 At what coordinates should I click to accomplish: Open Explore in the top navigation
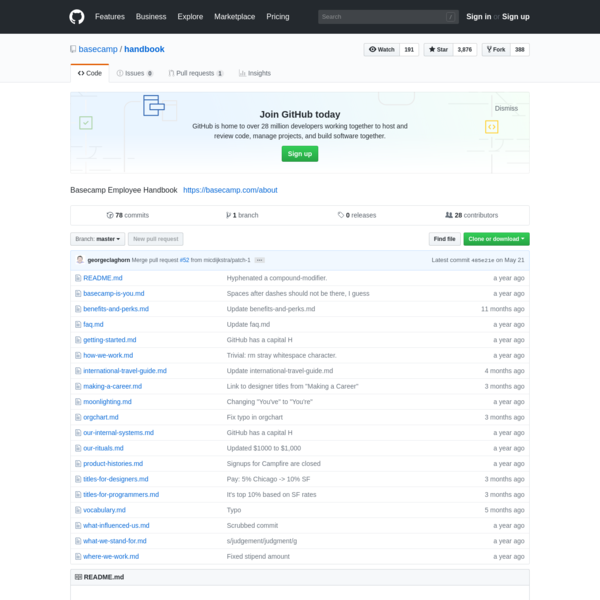click(190, 17)
